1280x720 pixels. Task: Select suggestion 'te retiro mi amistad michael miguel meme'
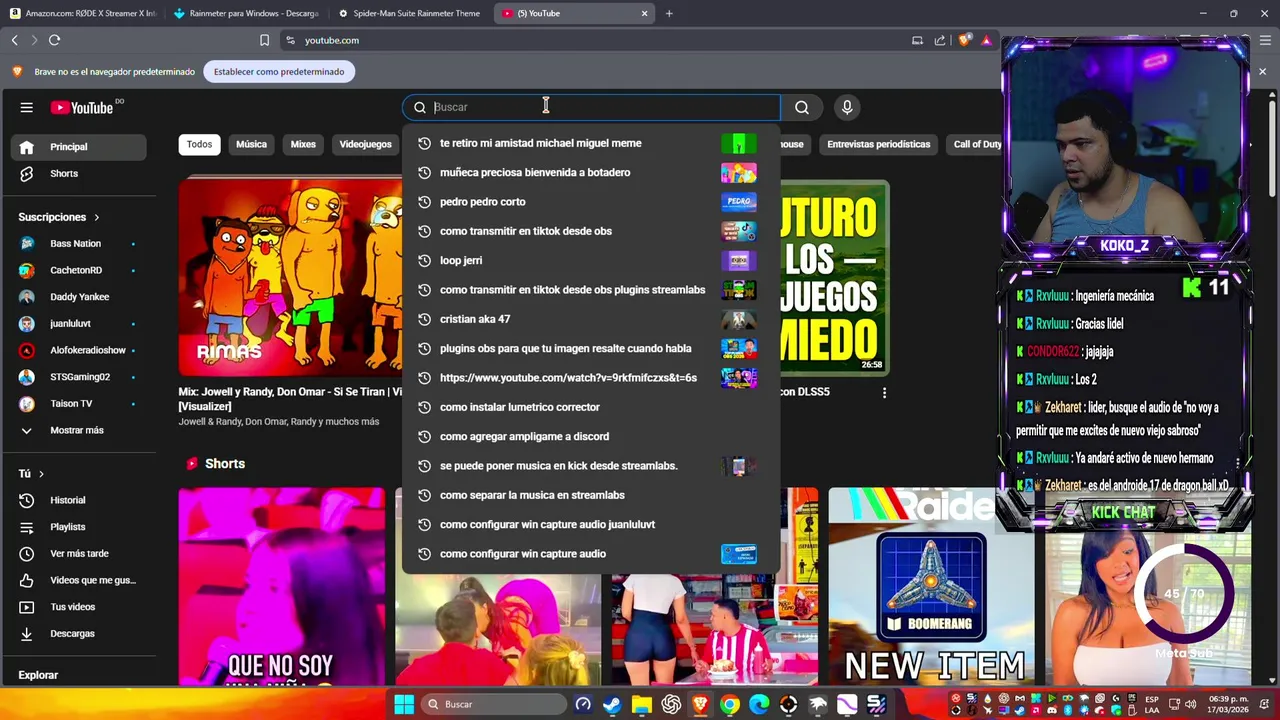(591, 143)
